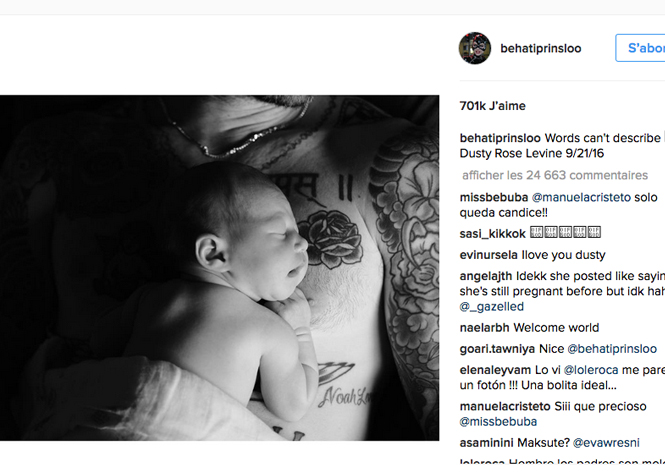
Task: Open the @manuelacristeto mention link
Action: pos(581,197)
